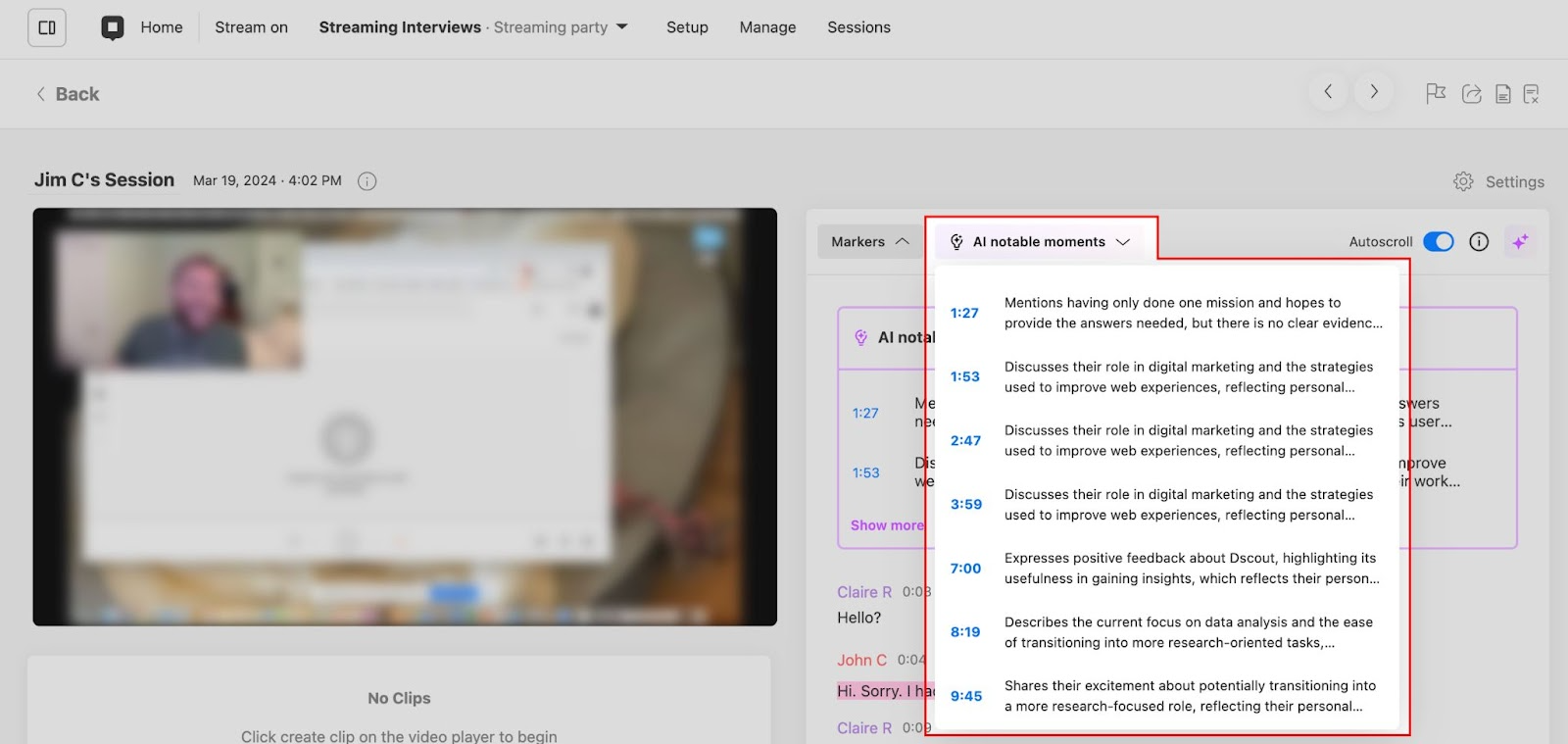Click Show more in AI notable panel
The height and width of the screenshot is (744, 1568).
tap(886, 525)
